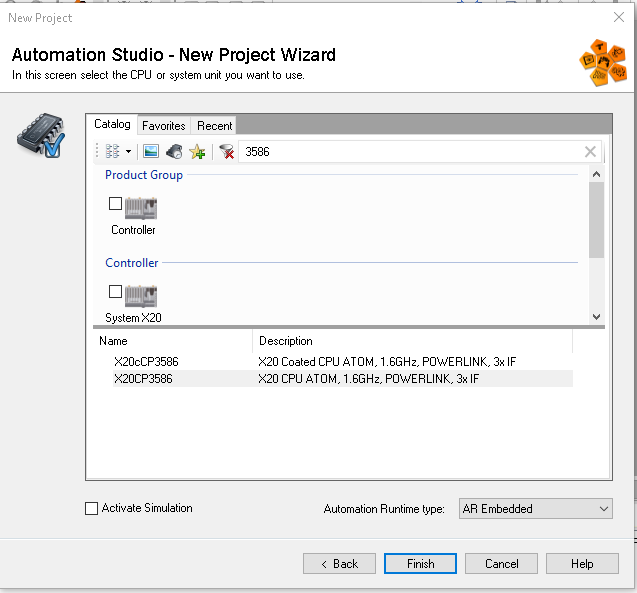Click the Finish button
637x593 pixels.
[420, 563]
